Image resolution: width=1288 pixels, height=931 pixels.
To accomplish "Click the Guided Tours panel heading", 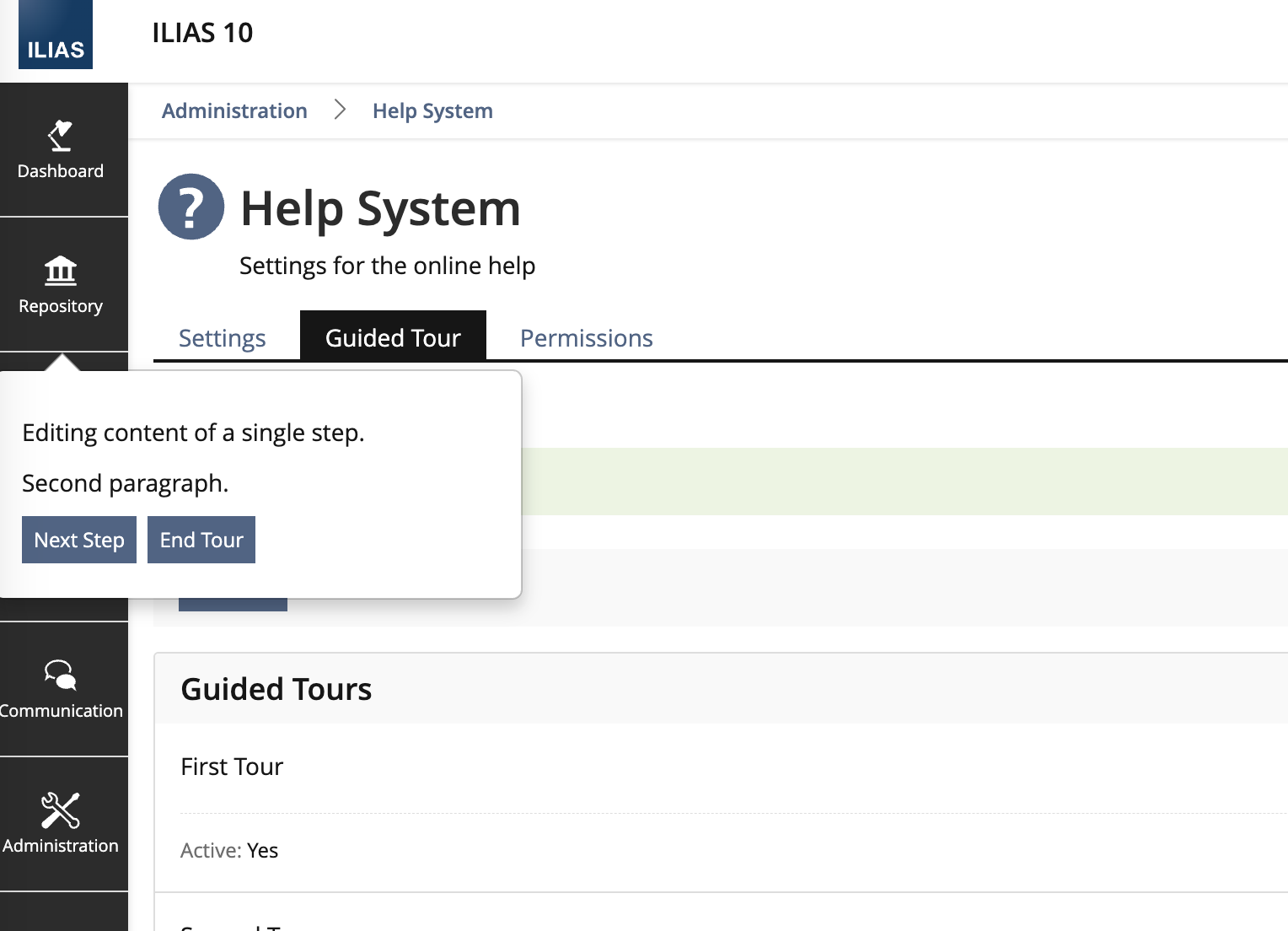I will point(276,689).
